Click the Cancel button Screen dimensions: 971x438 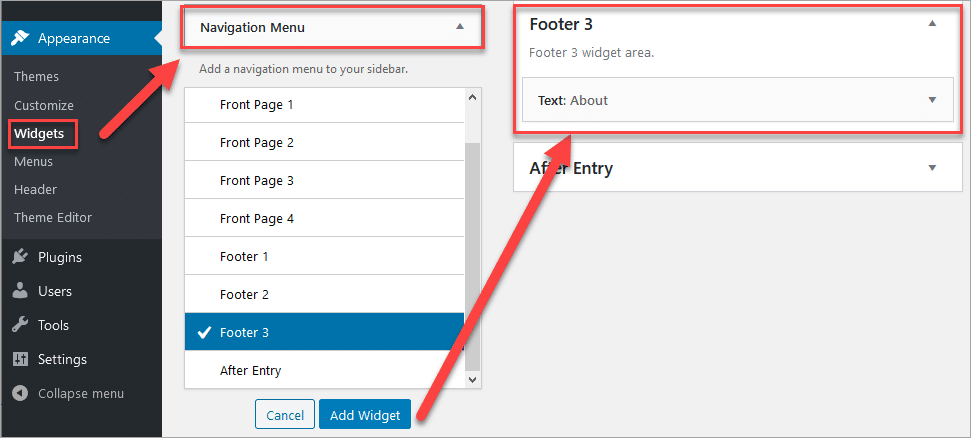285,414
